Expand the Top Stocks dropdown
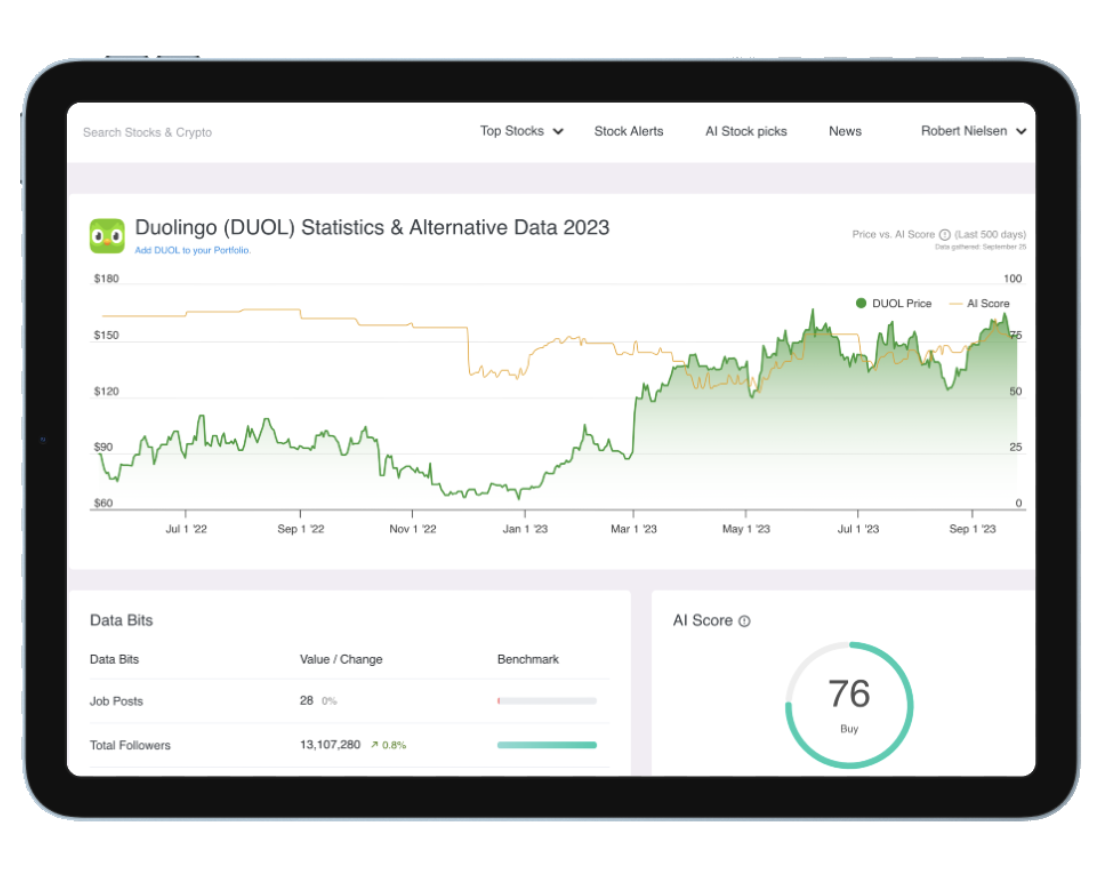 click(x=521, y=131)
